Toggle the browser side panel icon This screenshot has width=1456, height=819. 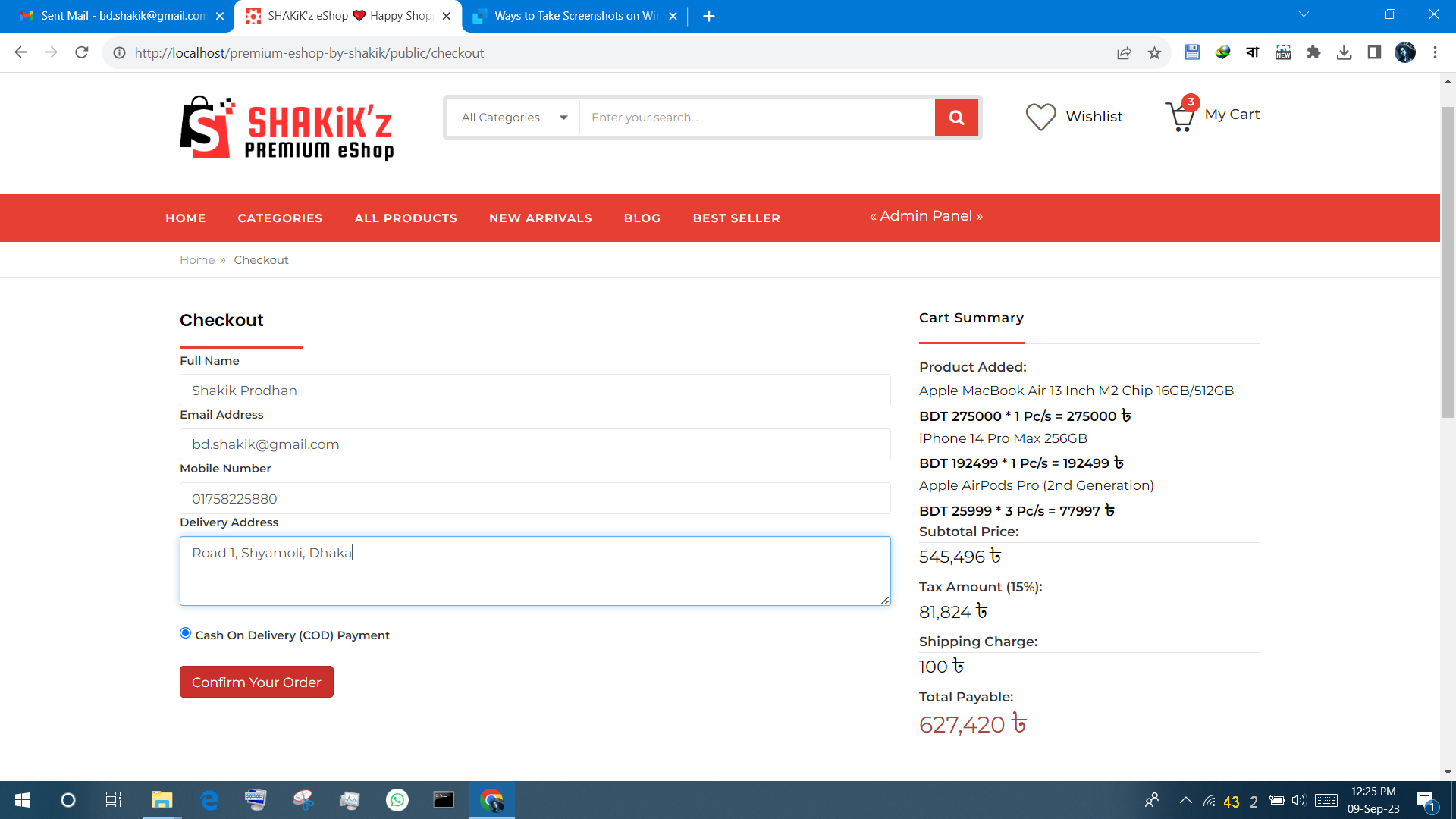(1374, 52)
